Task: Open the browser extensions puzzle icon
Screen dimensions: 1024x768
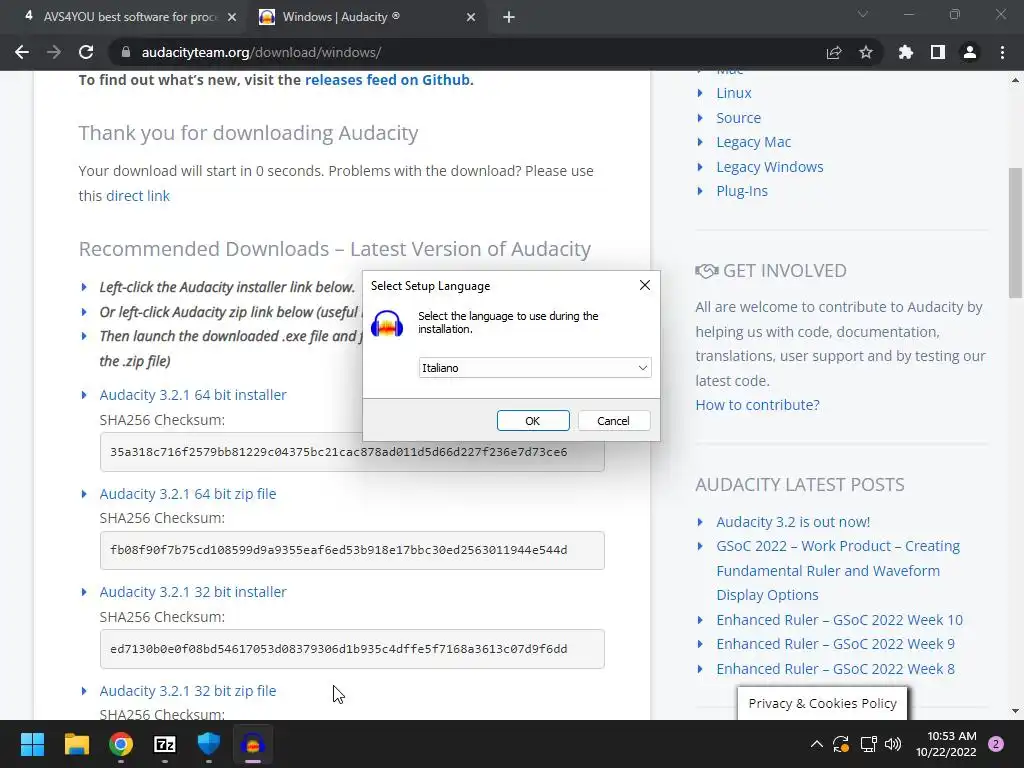Action: [906, 52]
